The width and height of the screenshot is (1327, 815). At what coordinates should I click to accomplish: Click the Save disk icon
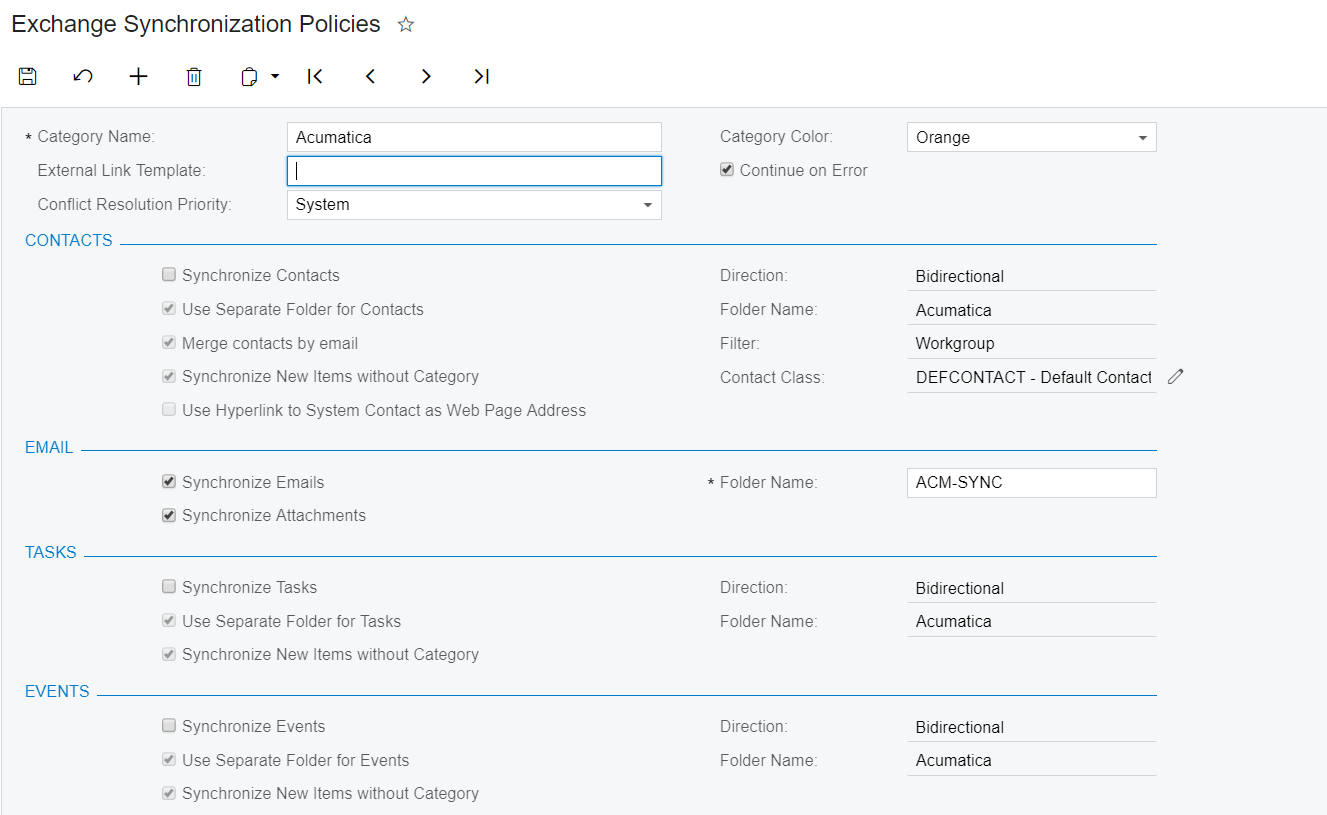(x=28, y=76)
